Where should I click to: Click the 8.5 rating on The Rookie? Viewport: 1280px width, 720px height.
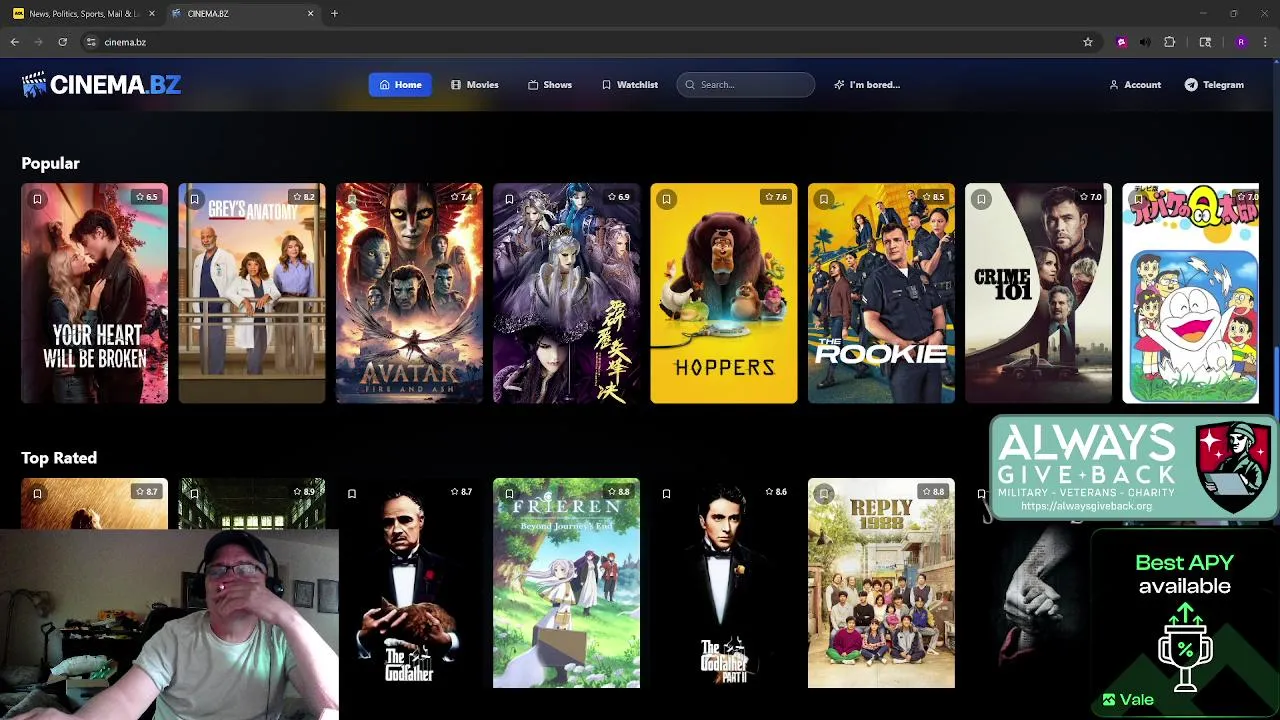coord(932,197)
